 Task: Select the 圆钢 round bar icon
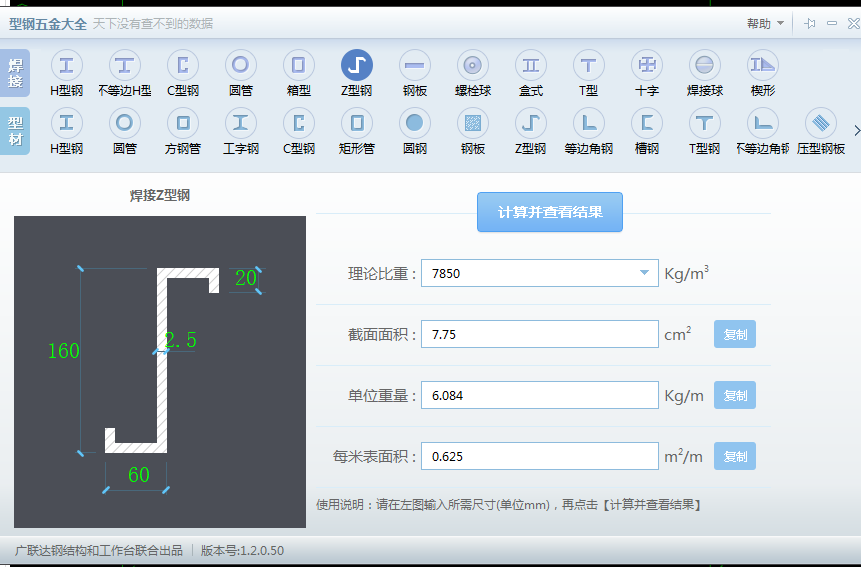[x=415, y=123]
